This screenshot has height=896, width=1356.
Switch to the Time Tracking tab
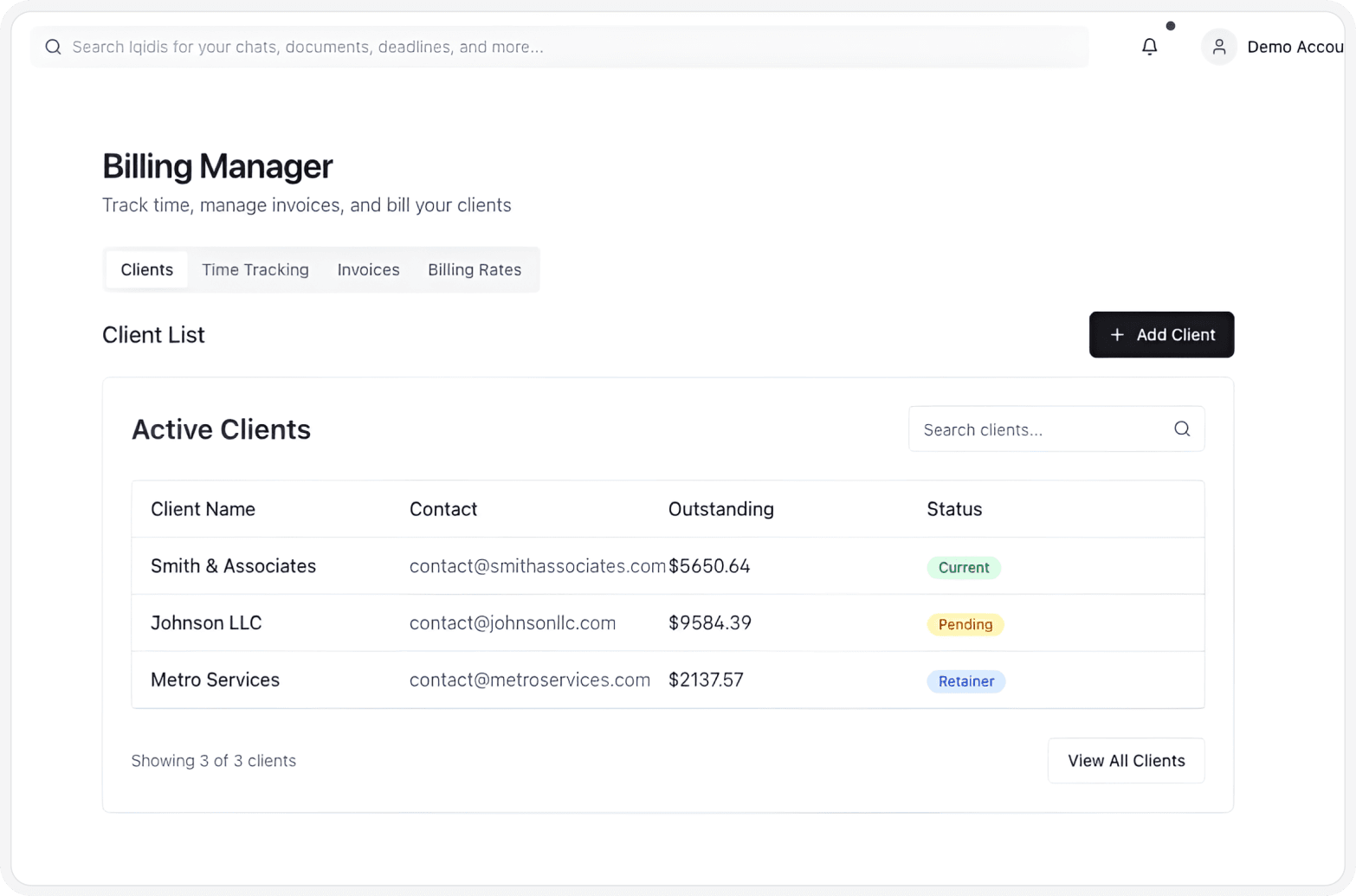[255, 269]
